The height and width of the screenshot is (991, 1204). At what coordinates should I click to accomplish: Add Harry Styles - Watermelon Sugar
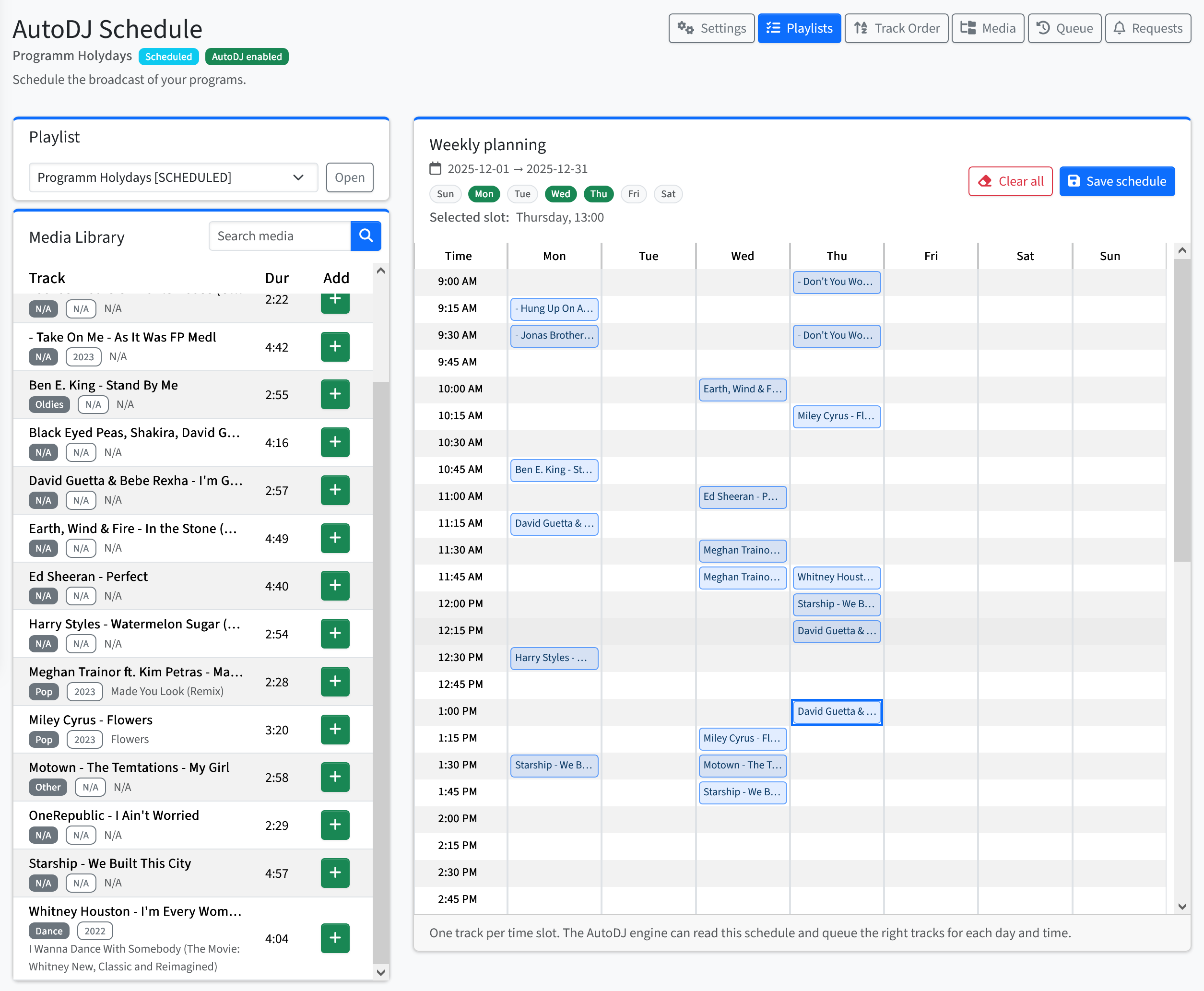[334, 634]
